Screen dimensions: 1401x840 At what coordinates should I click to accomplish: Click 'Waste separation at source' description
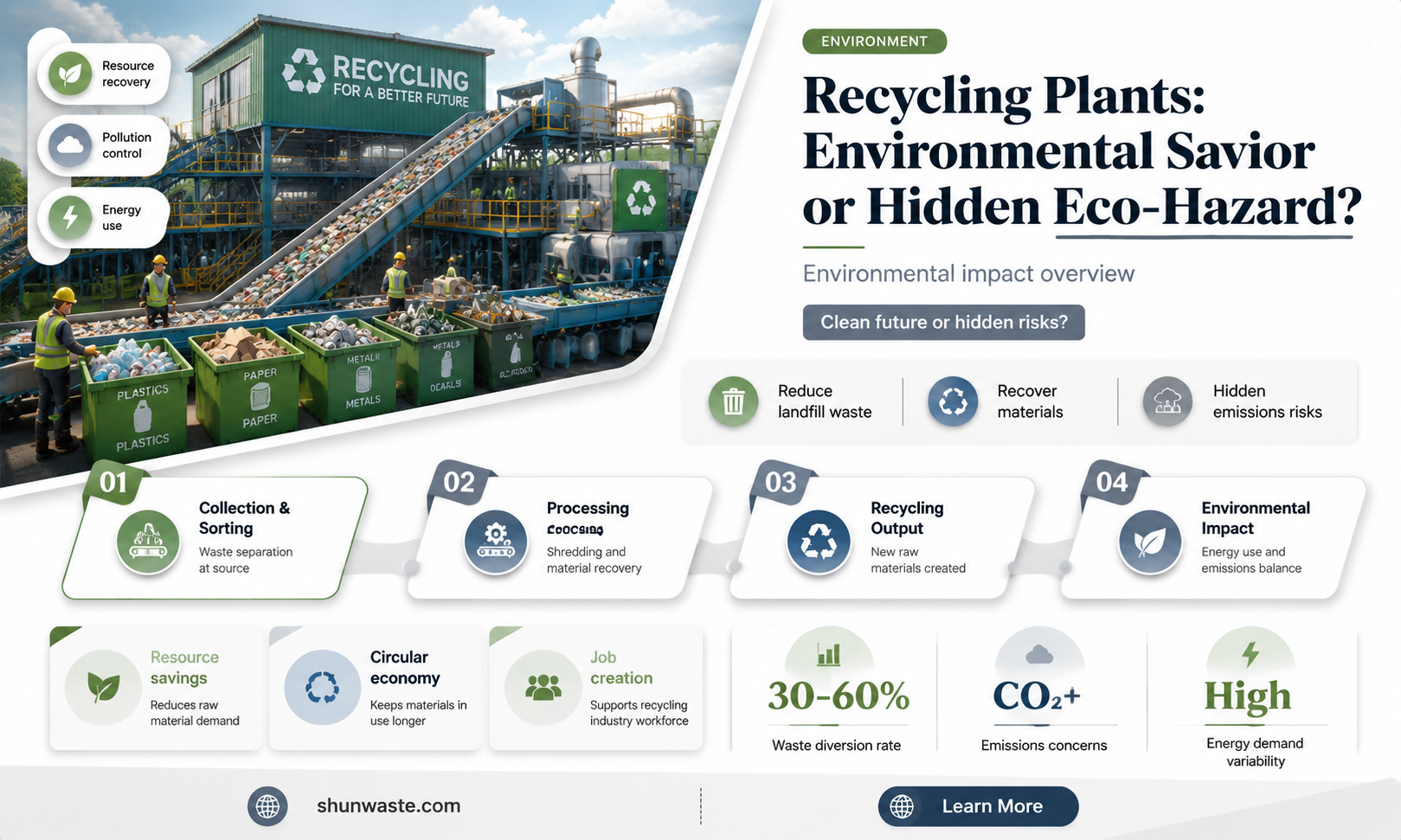246,560
